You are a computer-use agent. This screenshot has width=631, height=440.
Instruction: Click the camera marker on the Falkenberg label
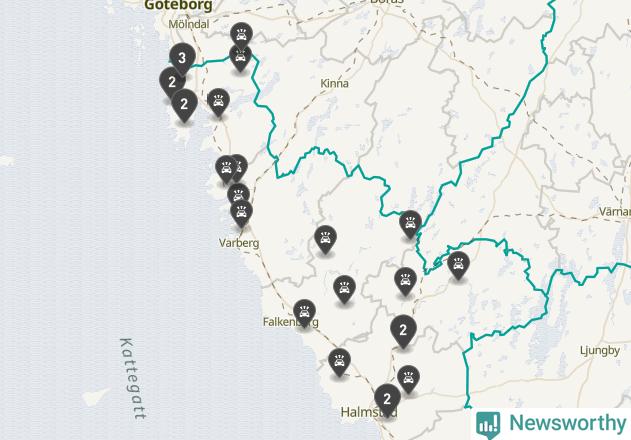pos(305,312)
